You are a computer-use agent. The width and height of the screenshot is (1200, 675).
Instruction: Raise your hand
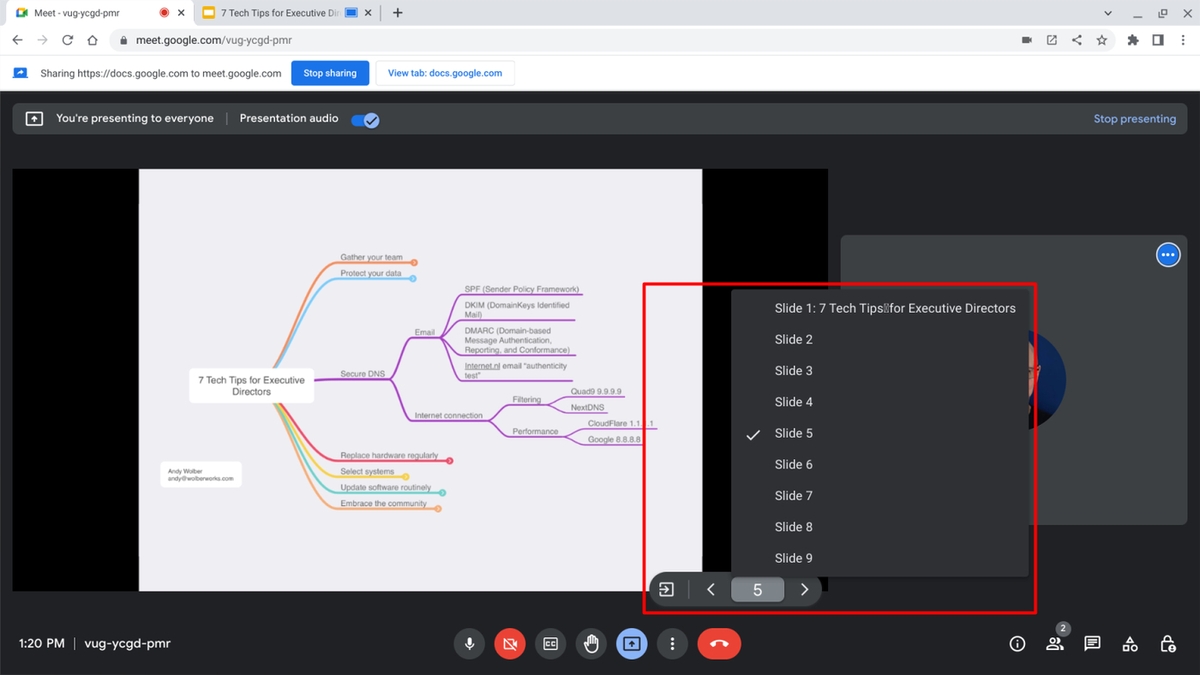pos(591,643)
